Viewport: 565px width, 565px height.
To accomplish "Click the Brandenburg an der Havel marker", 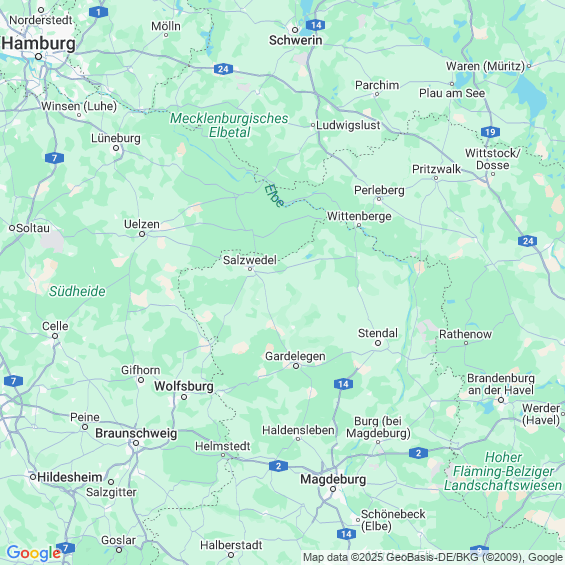I will pos(501,400).
